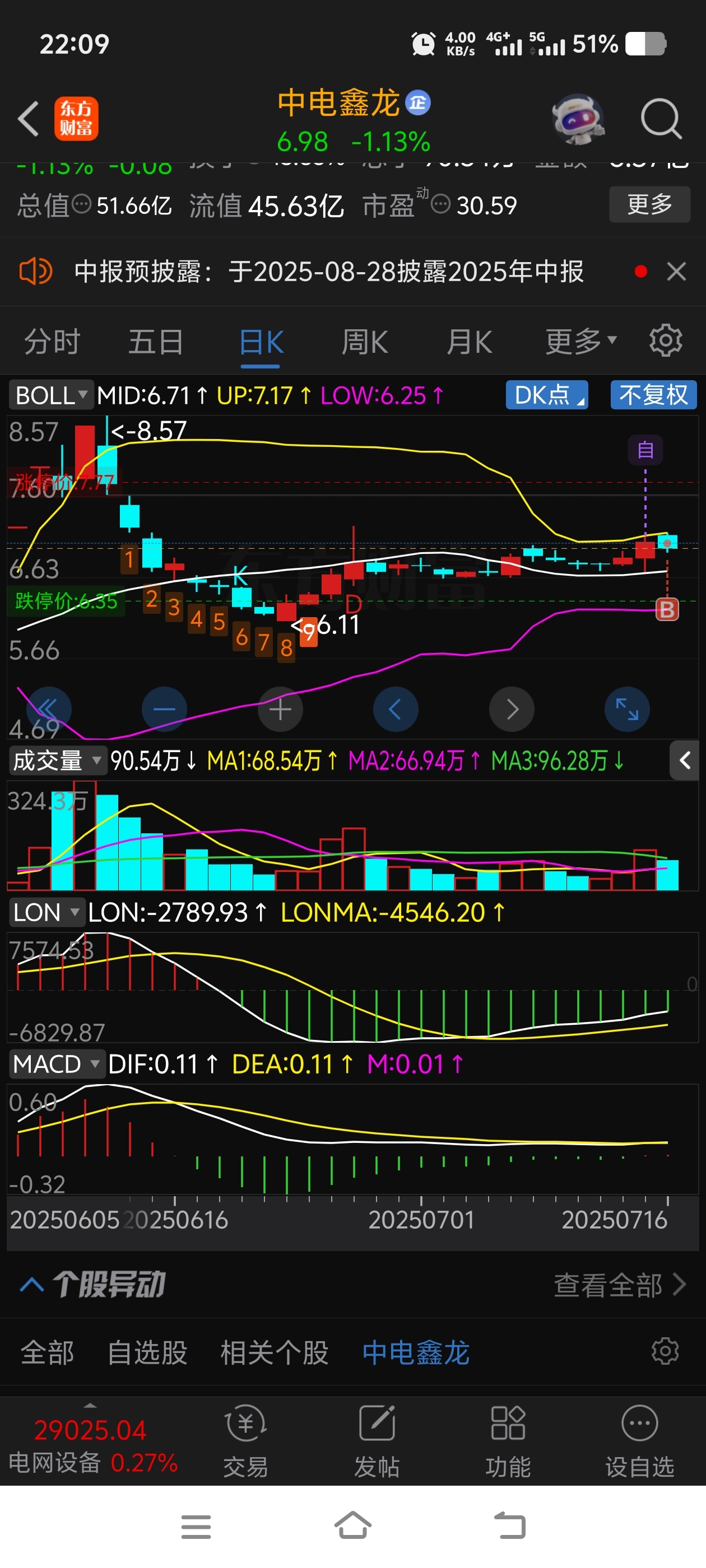Toggle the DK点 overlay
This screenshot has height=1568, width=706.
547,395
